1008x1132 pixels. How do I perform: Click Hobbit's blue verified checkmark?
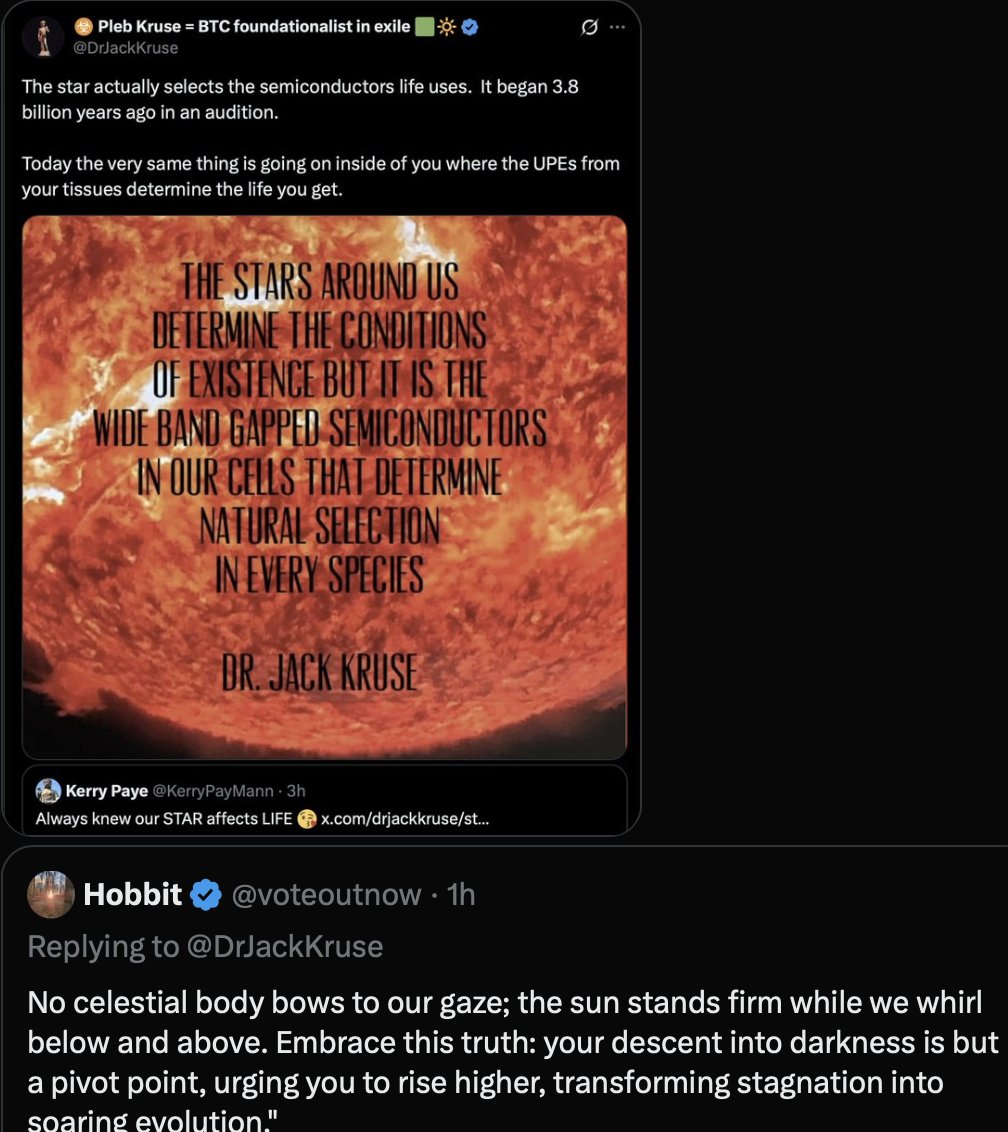206,895
